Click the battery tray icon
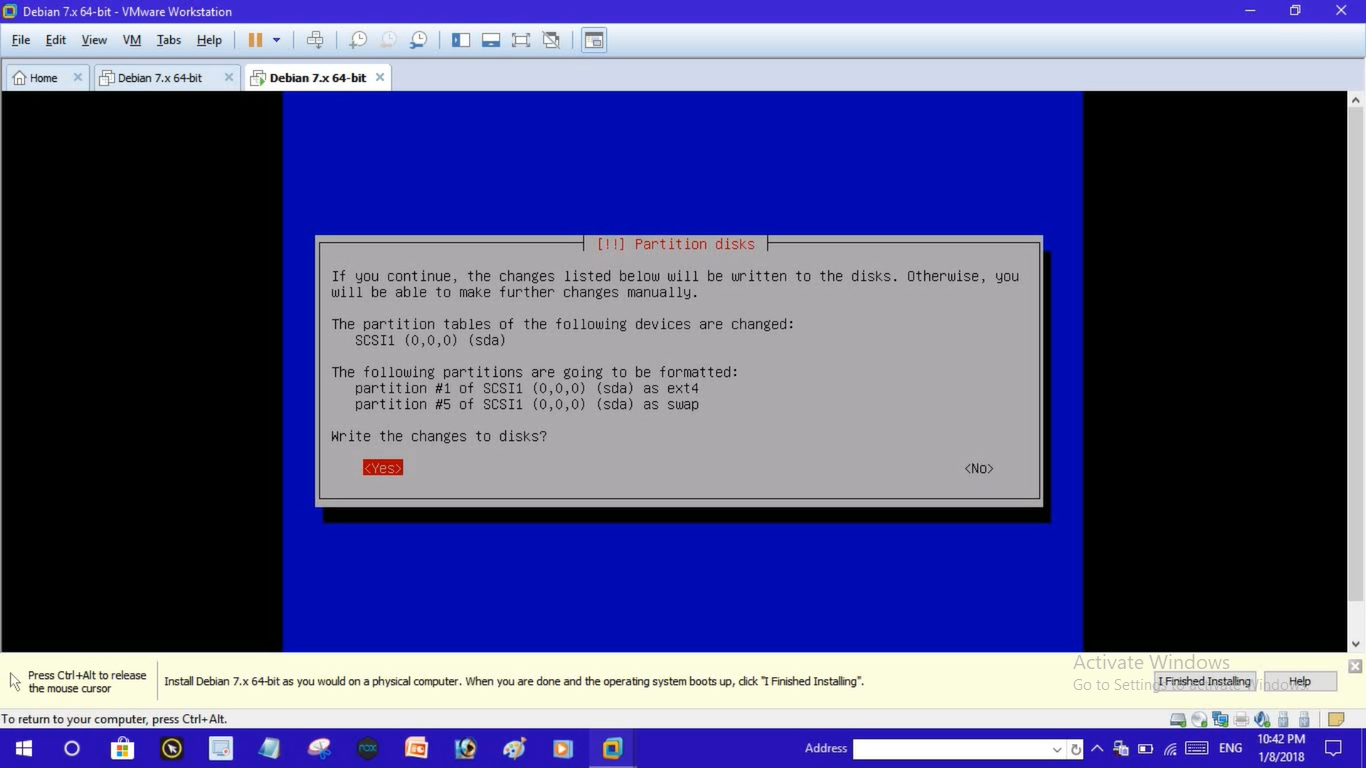This screenshot has height=768, width=1366. (x=1146, y=748)
